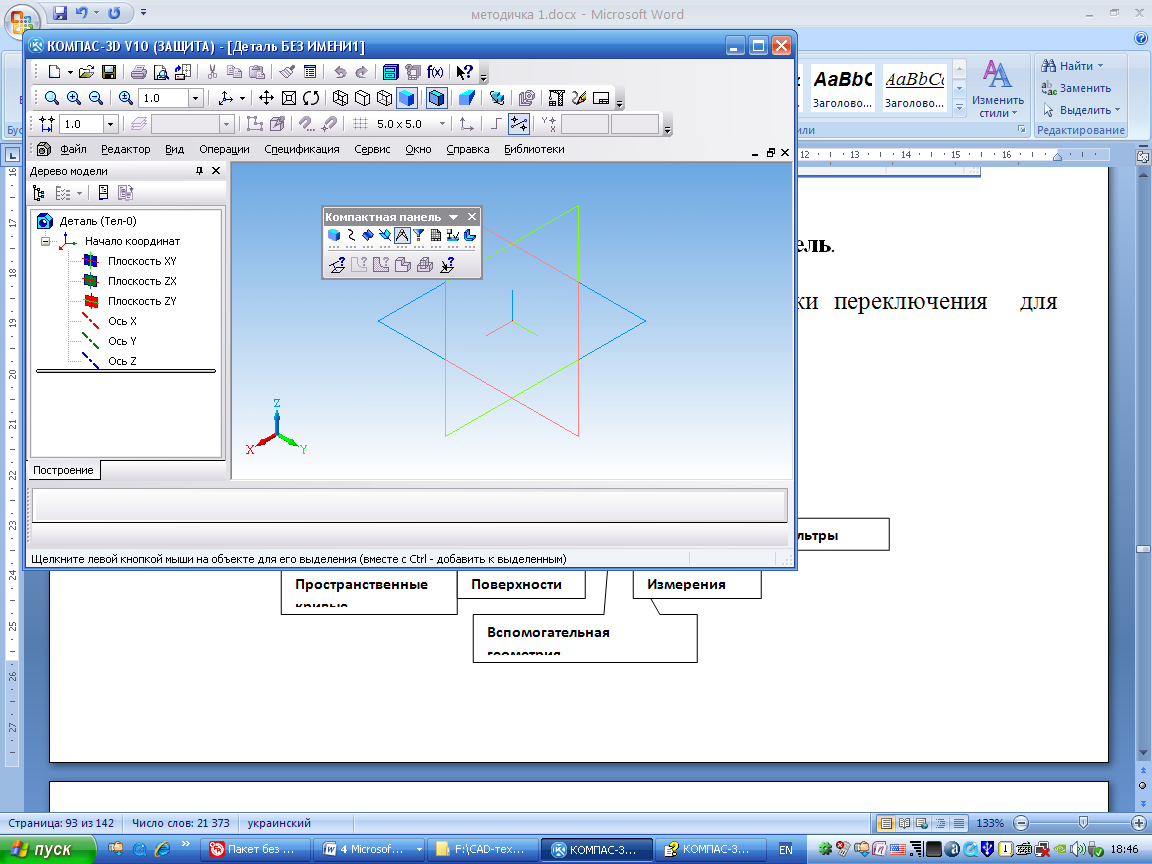Image resolution: width=1152 pixels, height=864 pixels.
Task: Click Изменить стили in Word ribbon
Action: [x=997, y=88]
